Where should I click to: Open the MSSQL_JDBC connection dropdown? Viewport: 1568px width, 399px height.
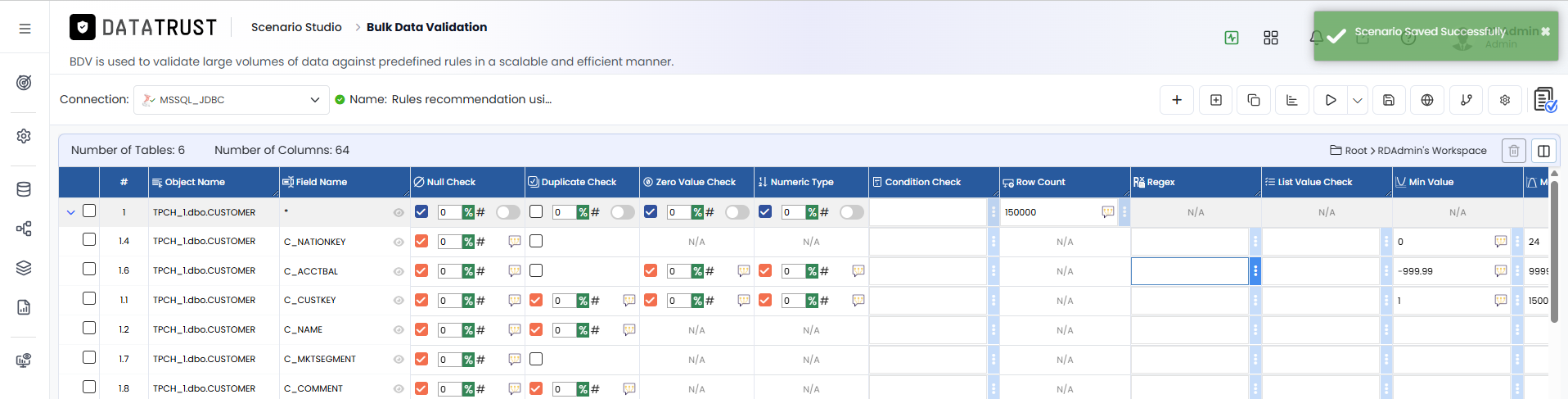click(232, 100)
